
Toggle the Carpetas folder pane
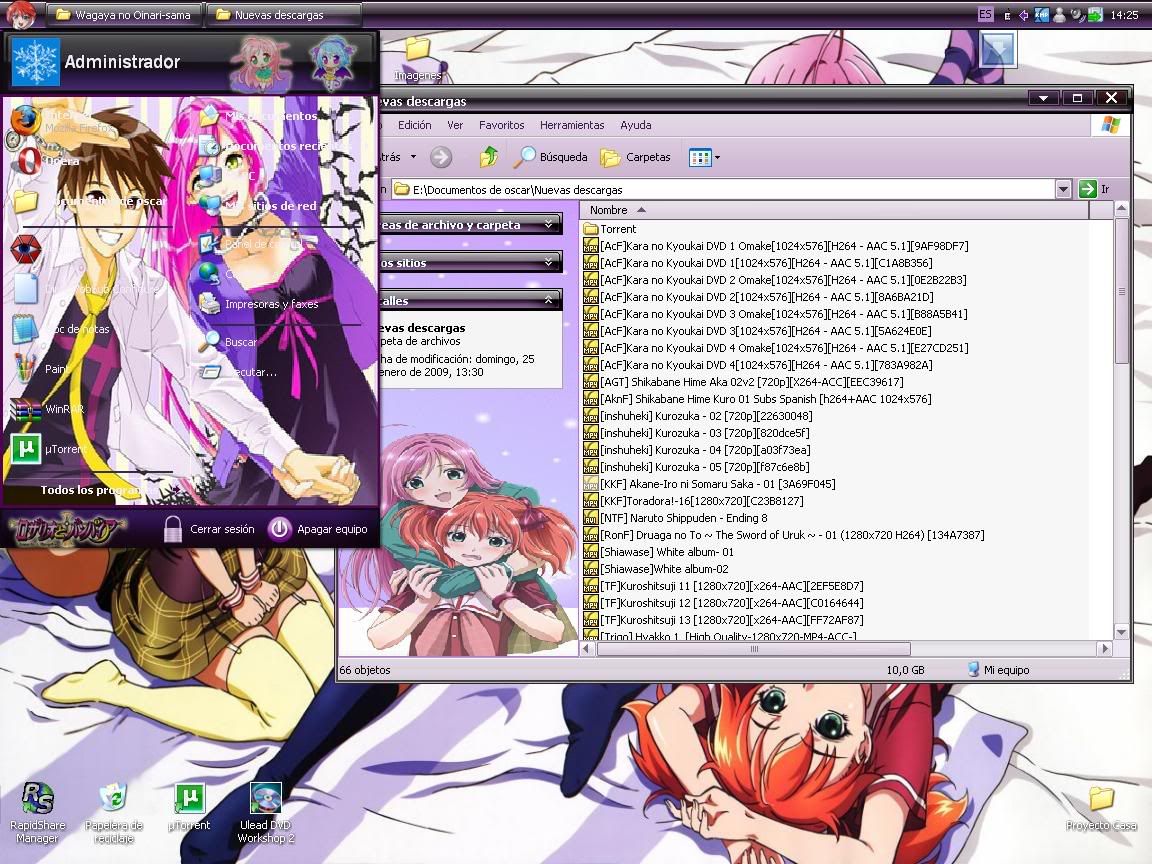pos(636,156)
